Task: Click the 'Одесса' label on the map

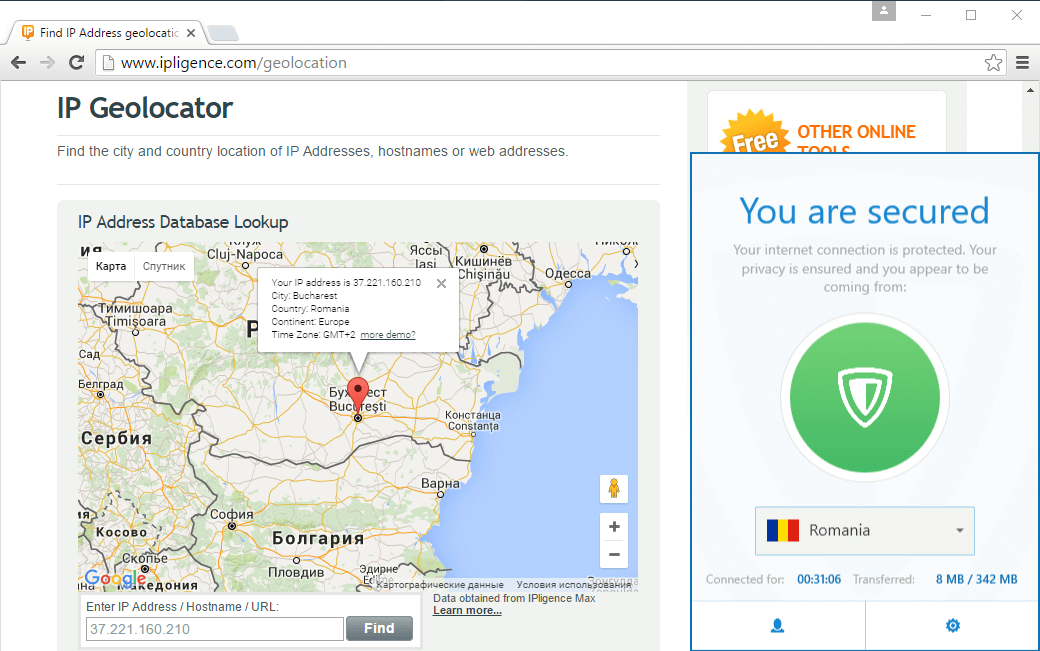Action: point(568,273)
